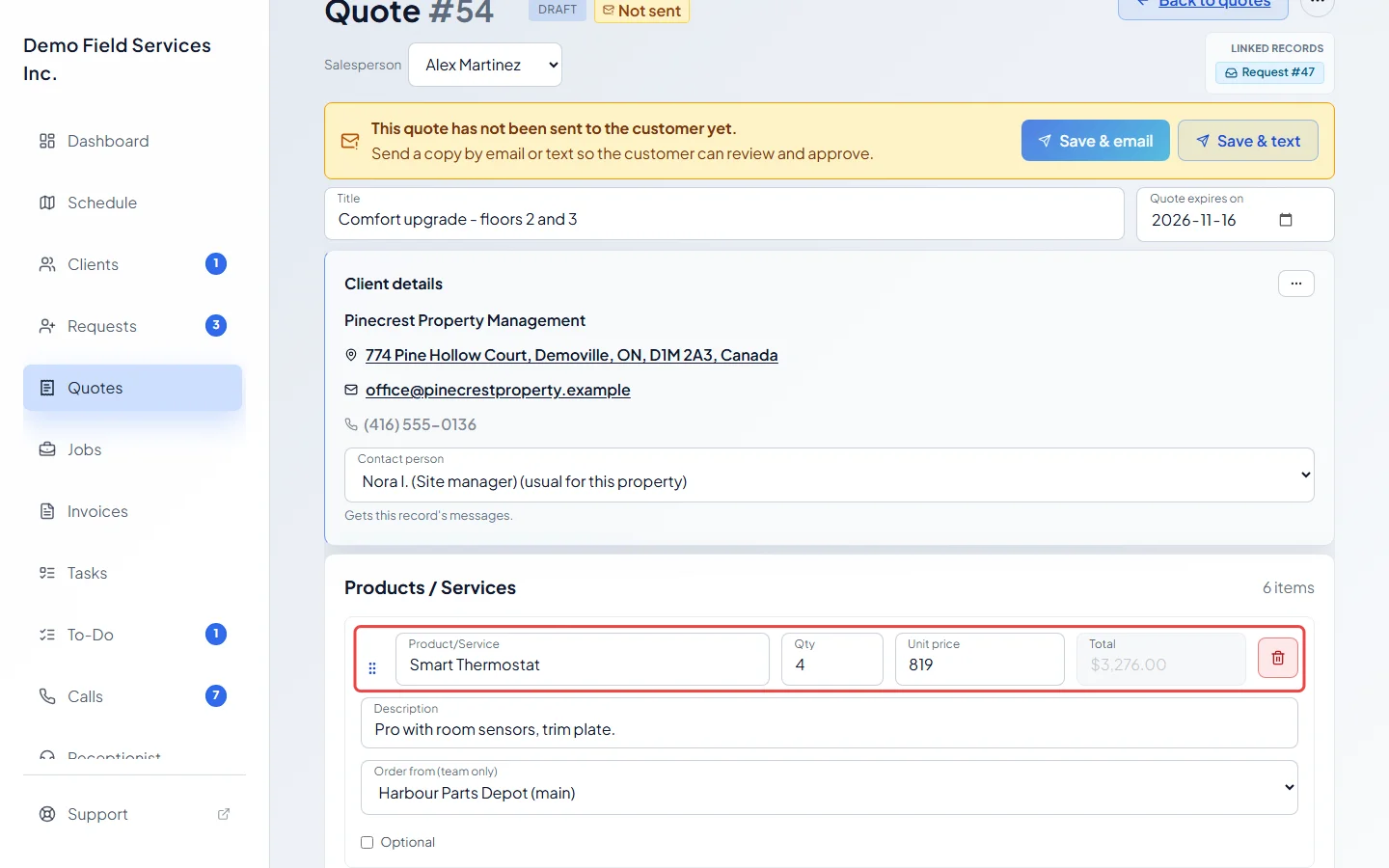Image resolution: width=1389 pixels, height=868 pixels.
Task: Click the "Not sent" status badge
Action: click(641, 10)
